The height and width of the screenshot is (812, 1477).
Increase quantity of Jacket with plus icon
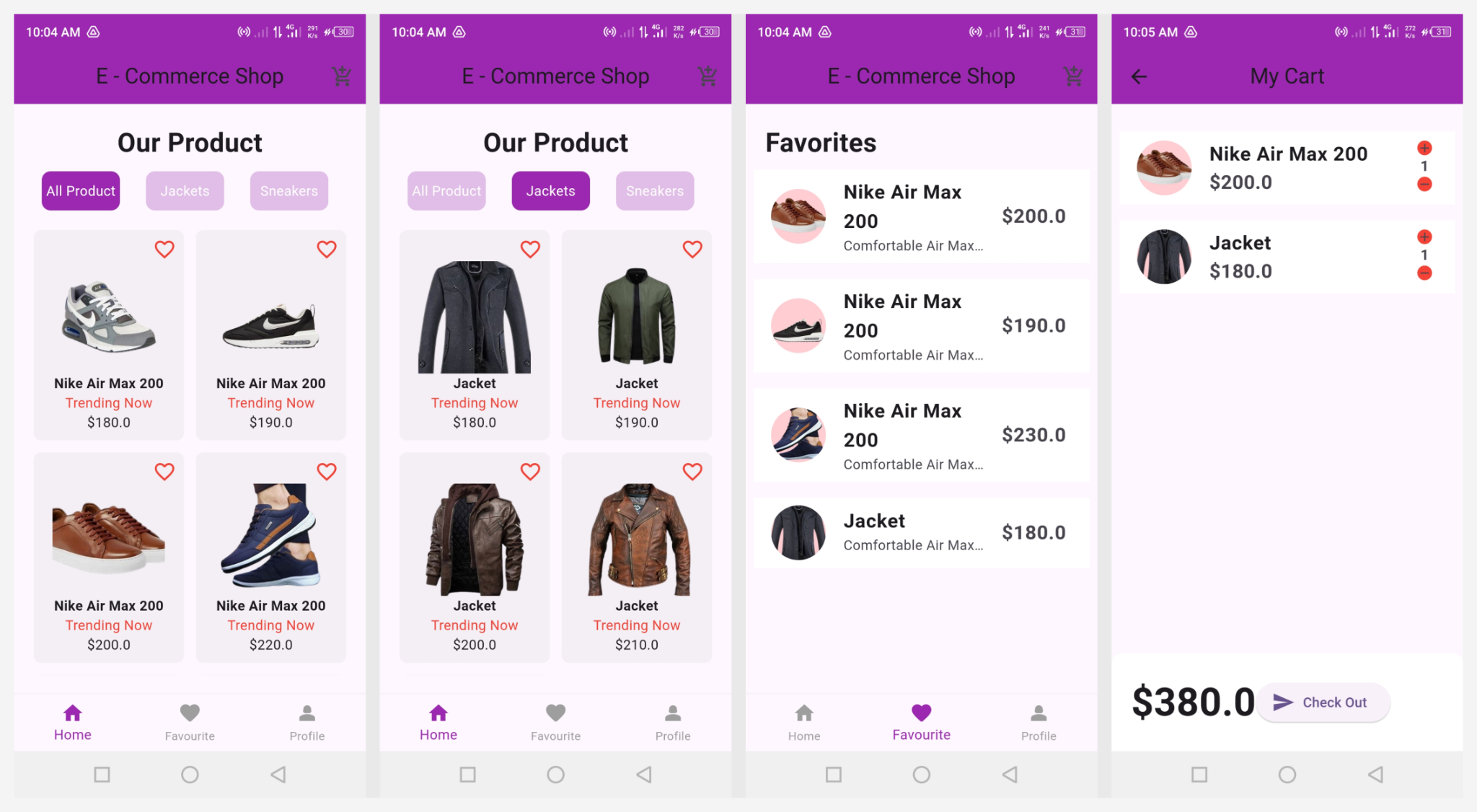click(1424, 237)
